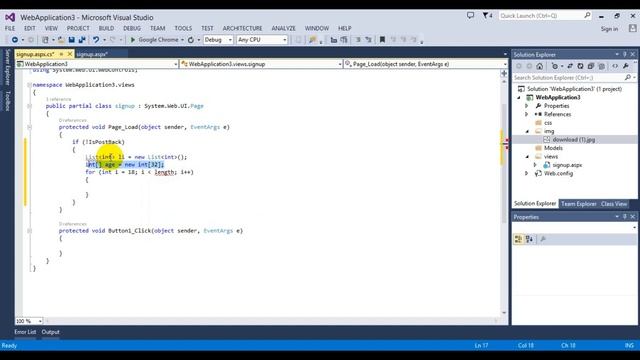The image size is (640, 360).
Task: Expand the signup.aspx node
Action: coord(535,165)
